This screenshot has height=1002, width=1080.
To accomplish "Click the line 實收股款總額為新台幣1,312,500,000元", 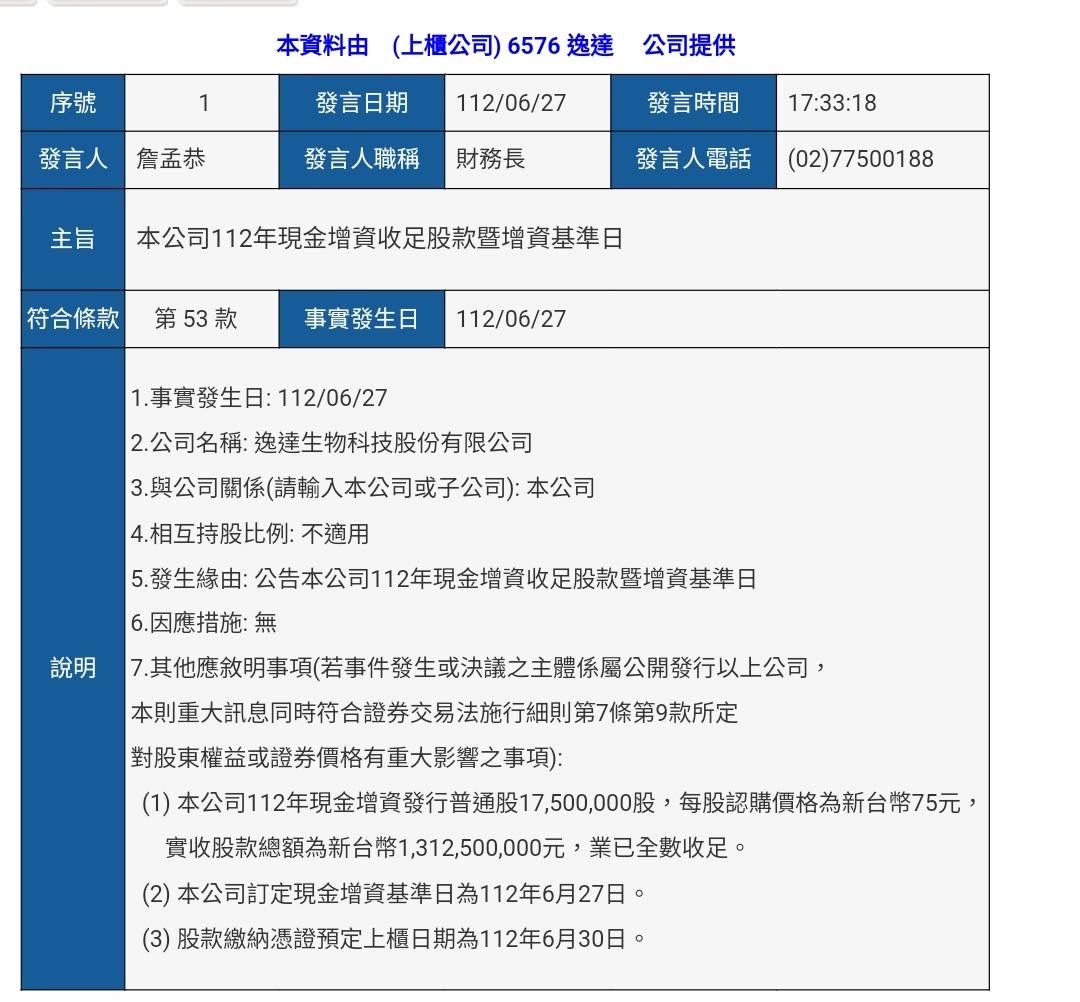I will pos(455,848).
